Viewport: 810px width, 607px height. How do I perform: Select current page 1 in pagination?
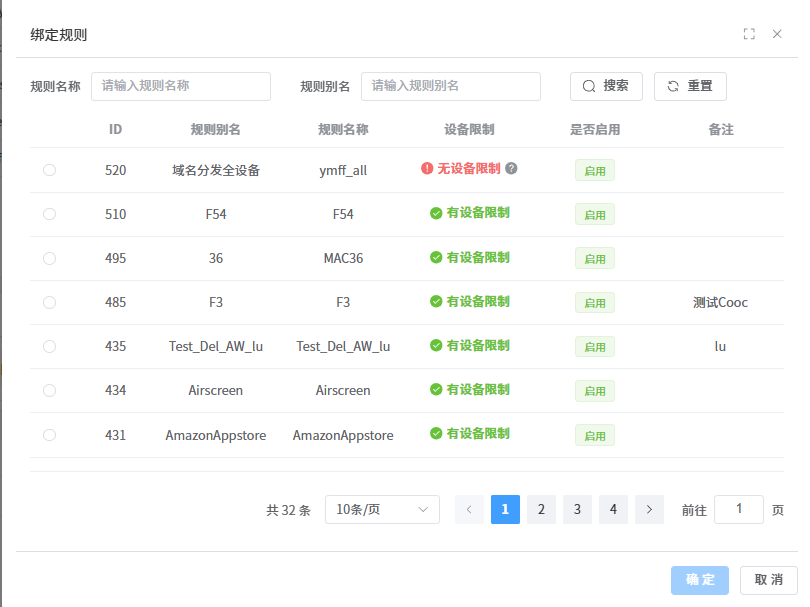tap(505, 509)
